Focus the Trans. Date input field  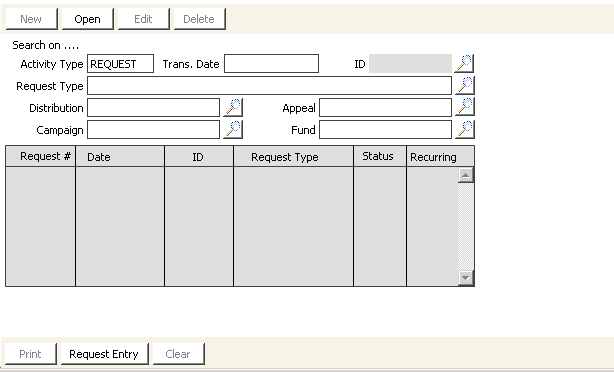click(271, 63)
